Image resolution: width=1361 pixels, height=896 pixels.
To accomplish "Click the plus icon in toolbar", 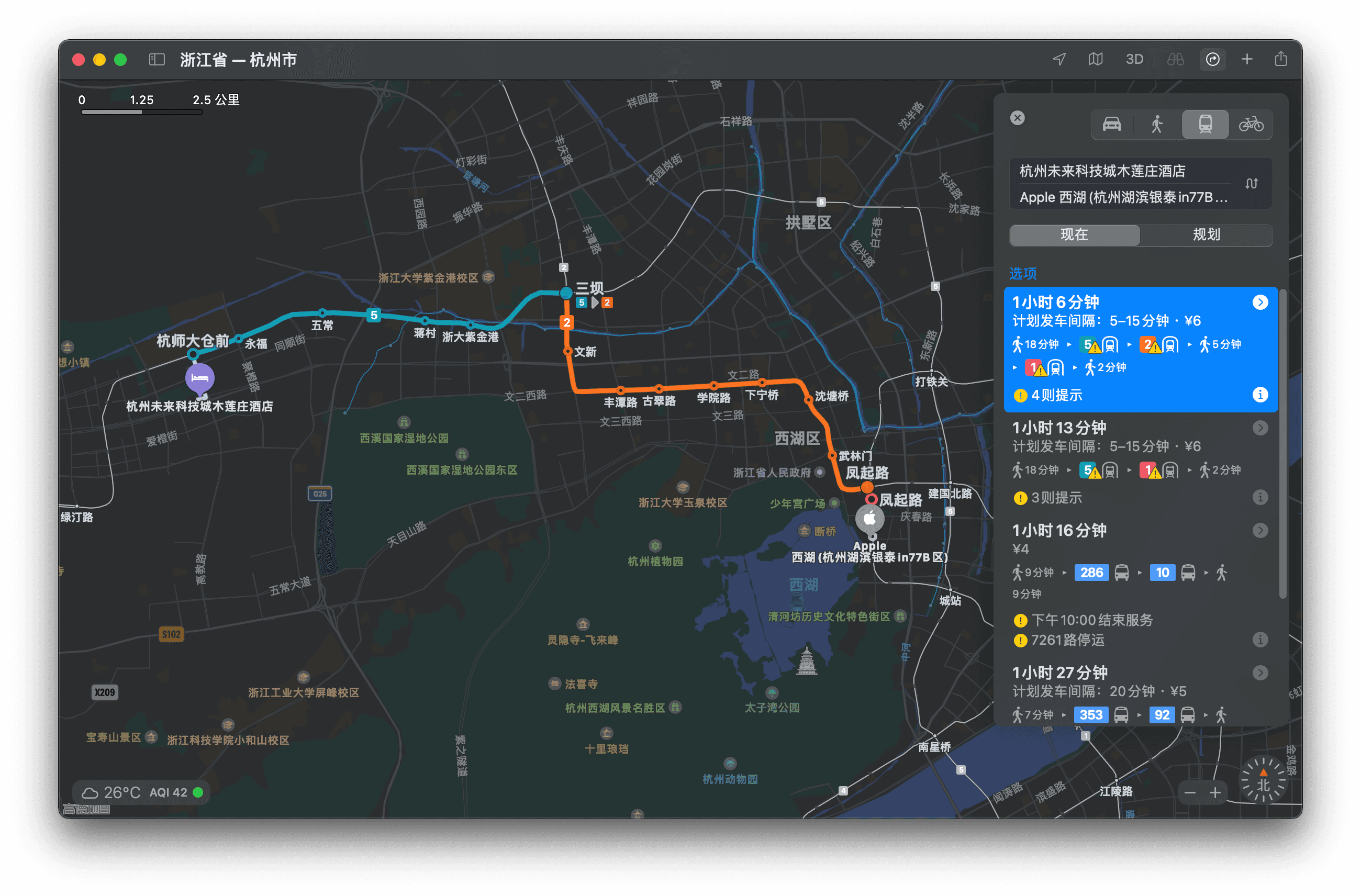I will pos(1247,60).
